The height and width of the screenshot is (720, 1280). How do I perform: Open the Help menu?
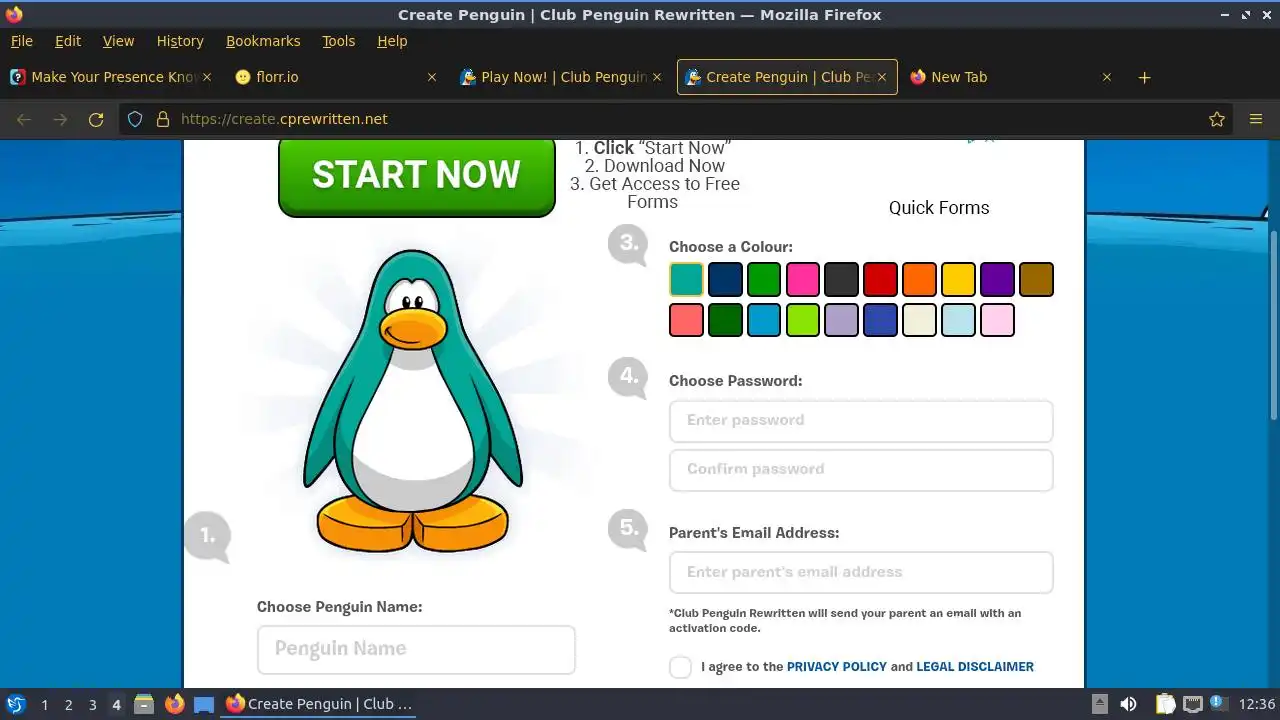392,41
